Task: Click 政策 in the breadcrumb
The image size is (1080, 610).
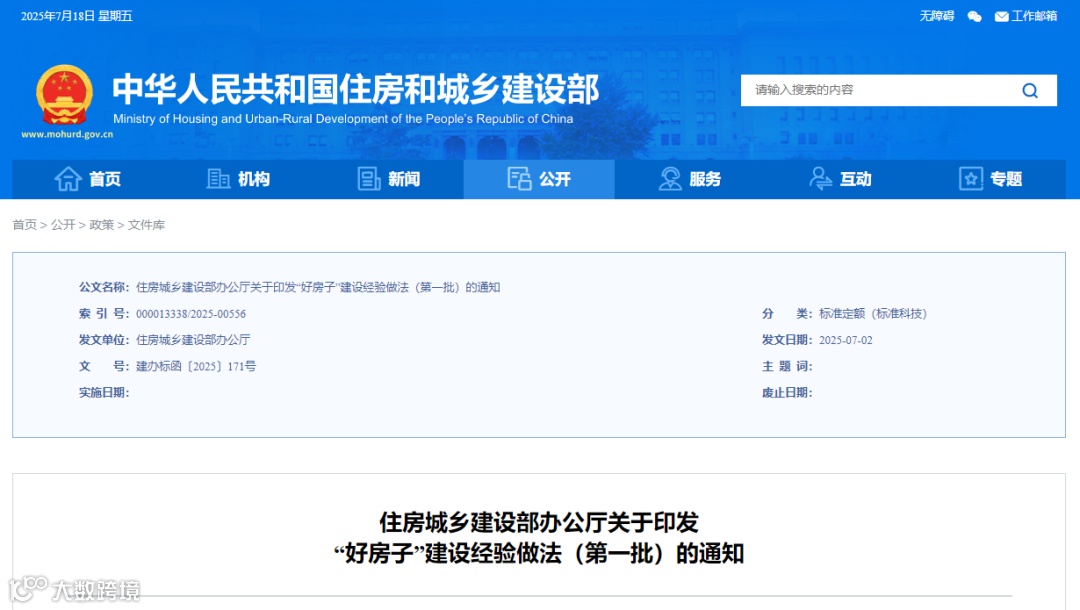Action: 101,225
